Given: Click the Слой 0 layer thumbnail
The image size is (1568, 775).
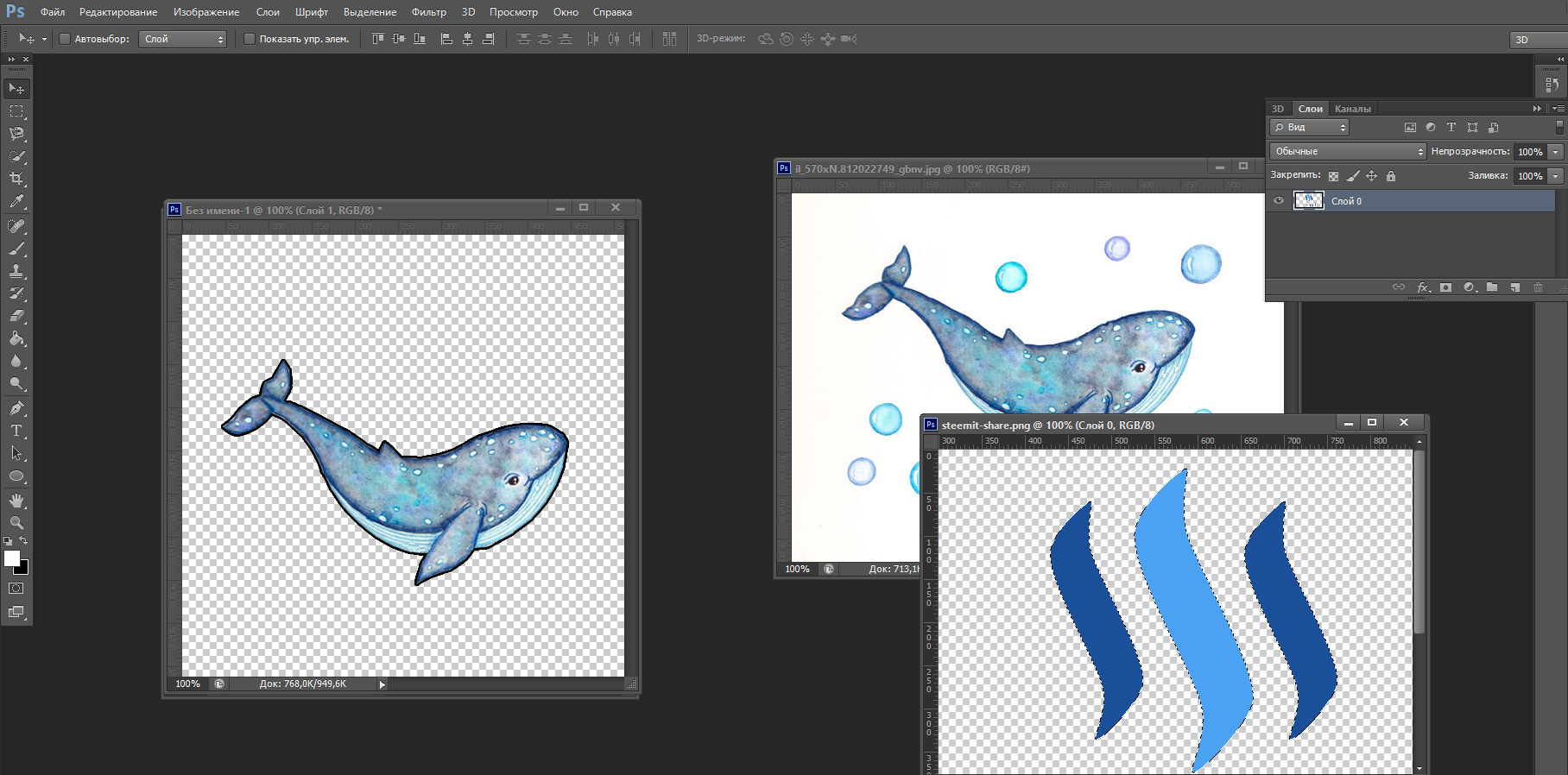Looking at the screenshot, I should coord(1308,201).
